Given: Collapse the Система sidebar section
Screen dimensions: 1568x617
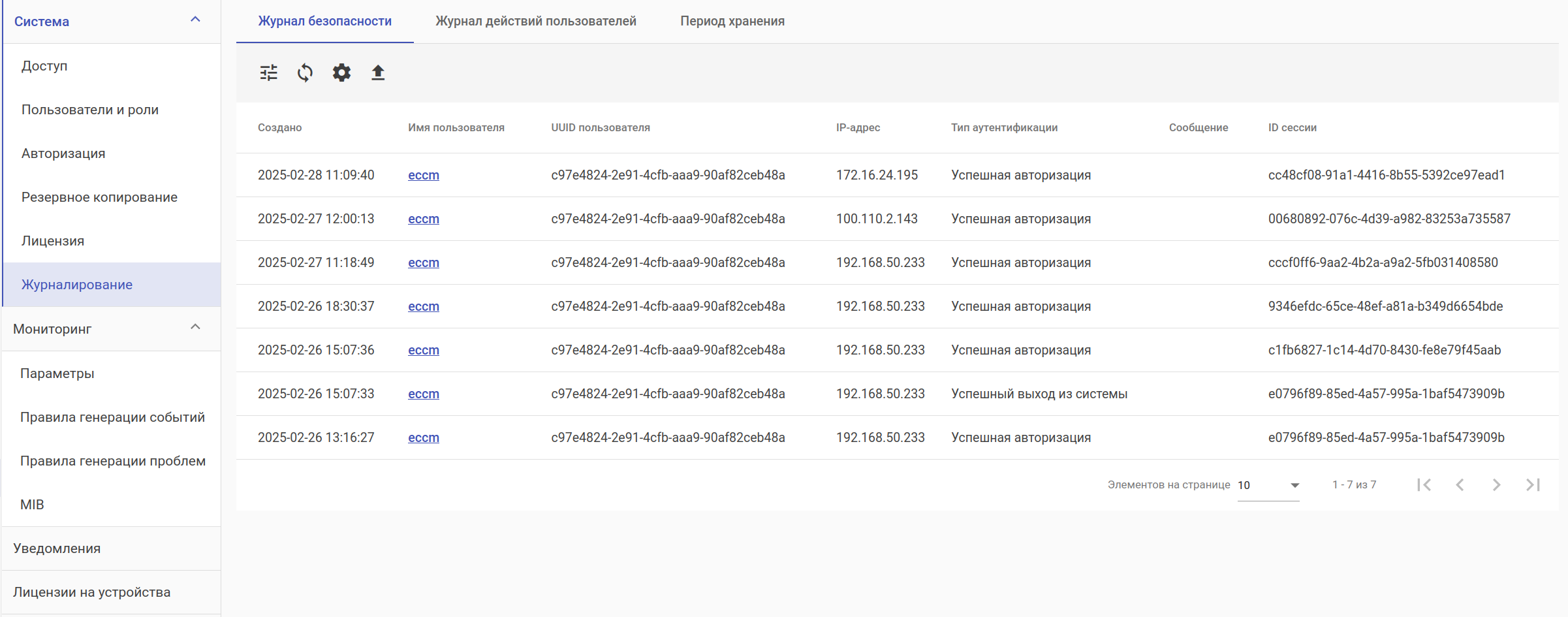Looking at the screenshot, I should [x=195, y=20].
